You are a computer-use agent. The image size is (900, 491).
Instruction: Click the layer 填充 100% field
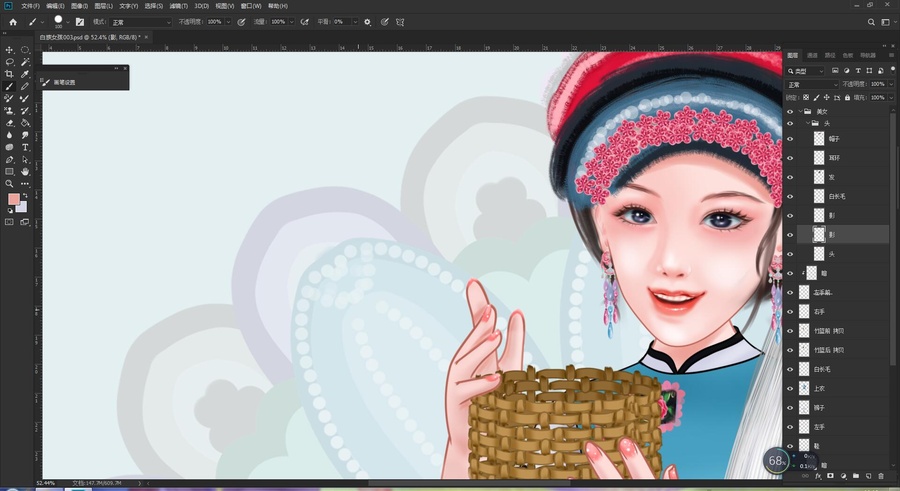[x=877, y=98]
